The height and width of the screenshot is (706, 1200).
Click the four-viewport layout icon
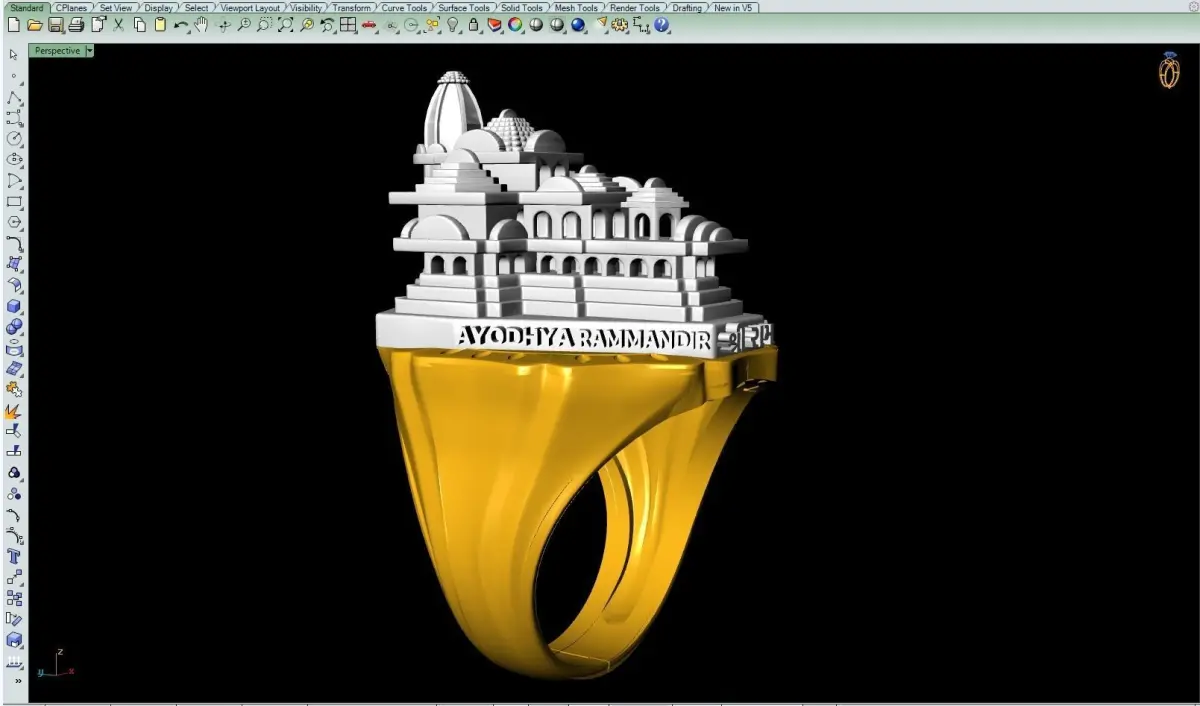[x=348, y=24]
